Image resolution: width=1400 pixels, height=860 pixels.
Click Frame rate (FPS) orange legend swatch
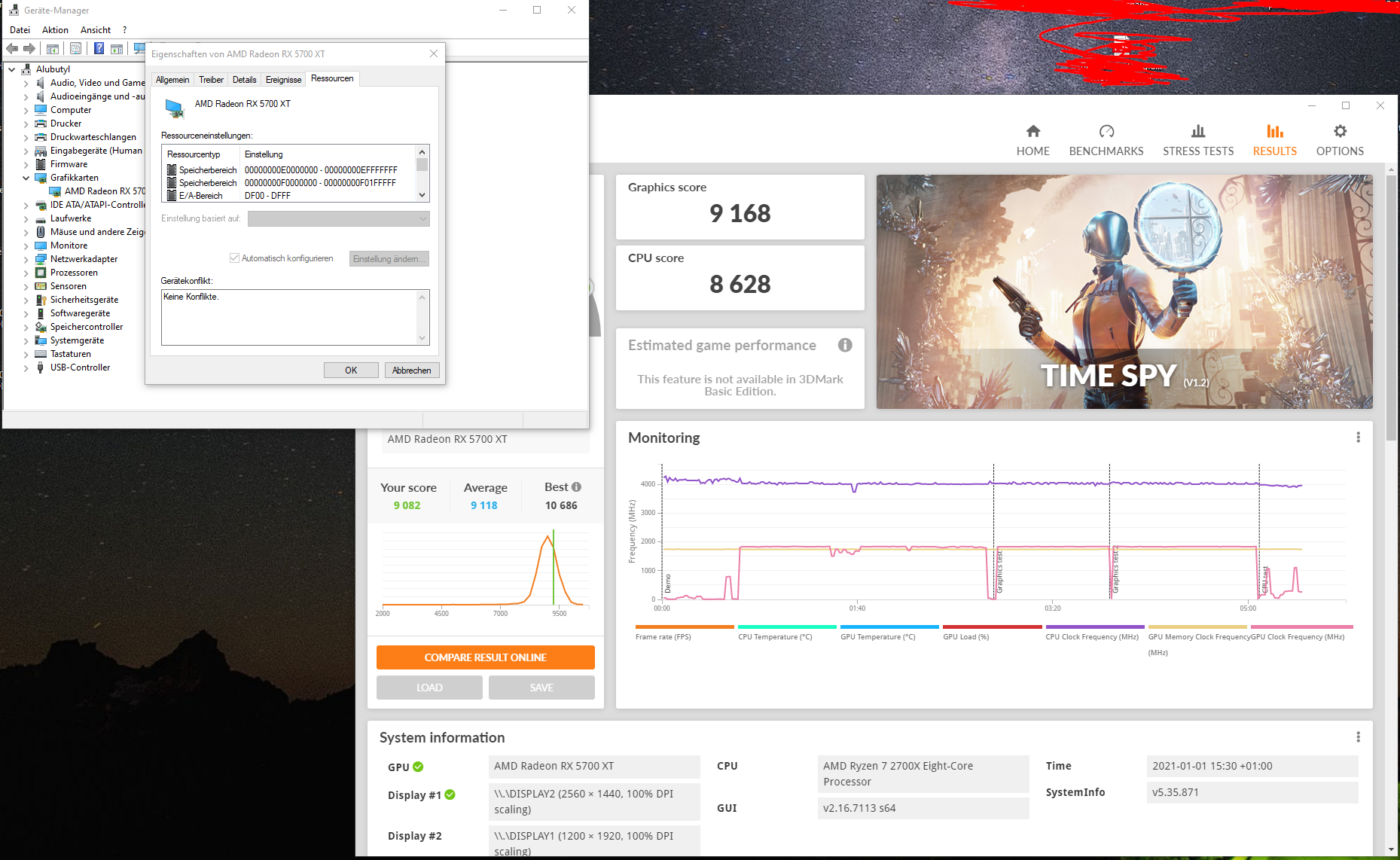(x=685, y=627)
